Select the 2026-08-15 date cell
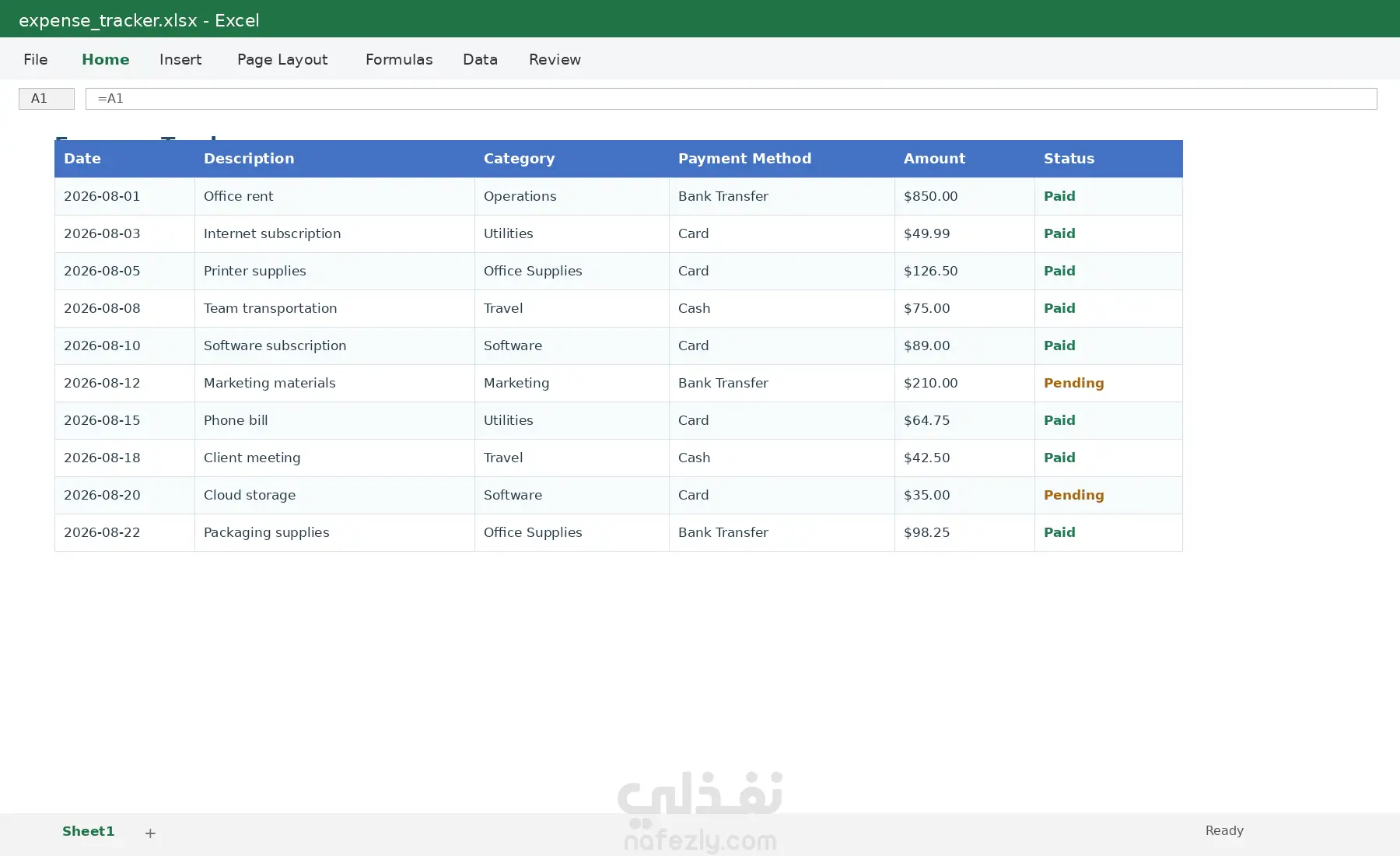 pyautogui.click(x=124, y=420)
